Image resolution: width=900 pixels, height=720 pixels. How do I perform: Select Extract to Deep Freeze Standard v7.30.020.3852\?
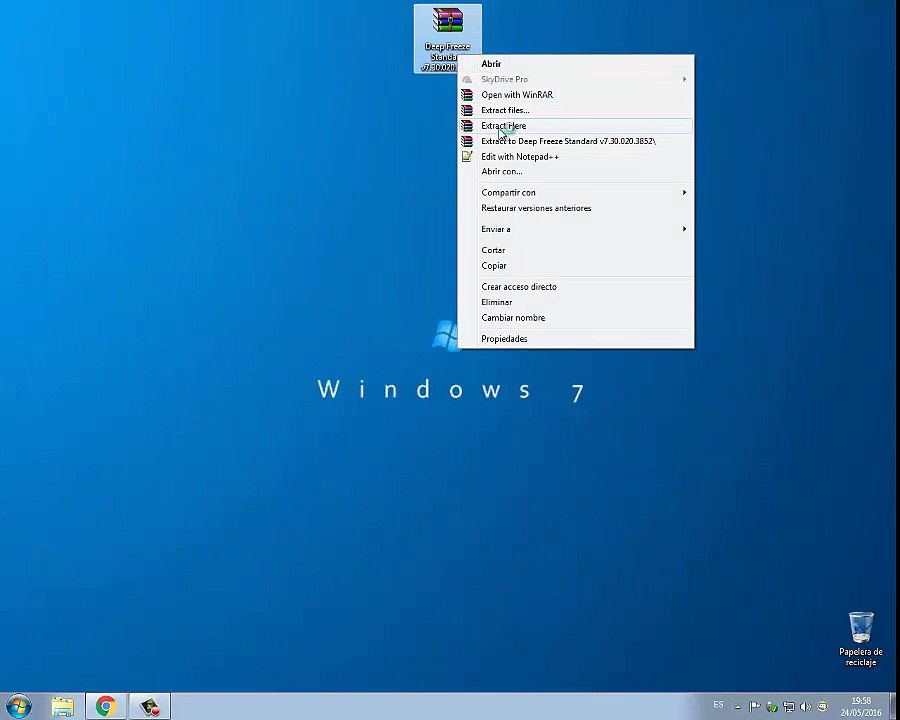[576, 141]
